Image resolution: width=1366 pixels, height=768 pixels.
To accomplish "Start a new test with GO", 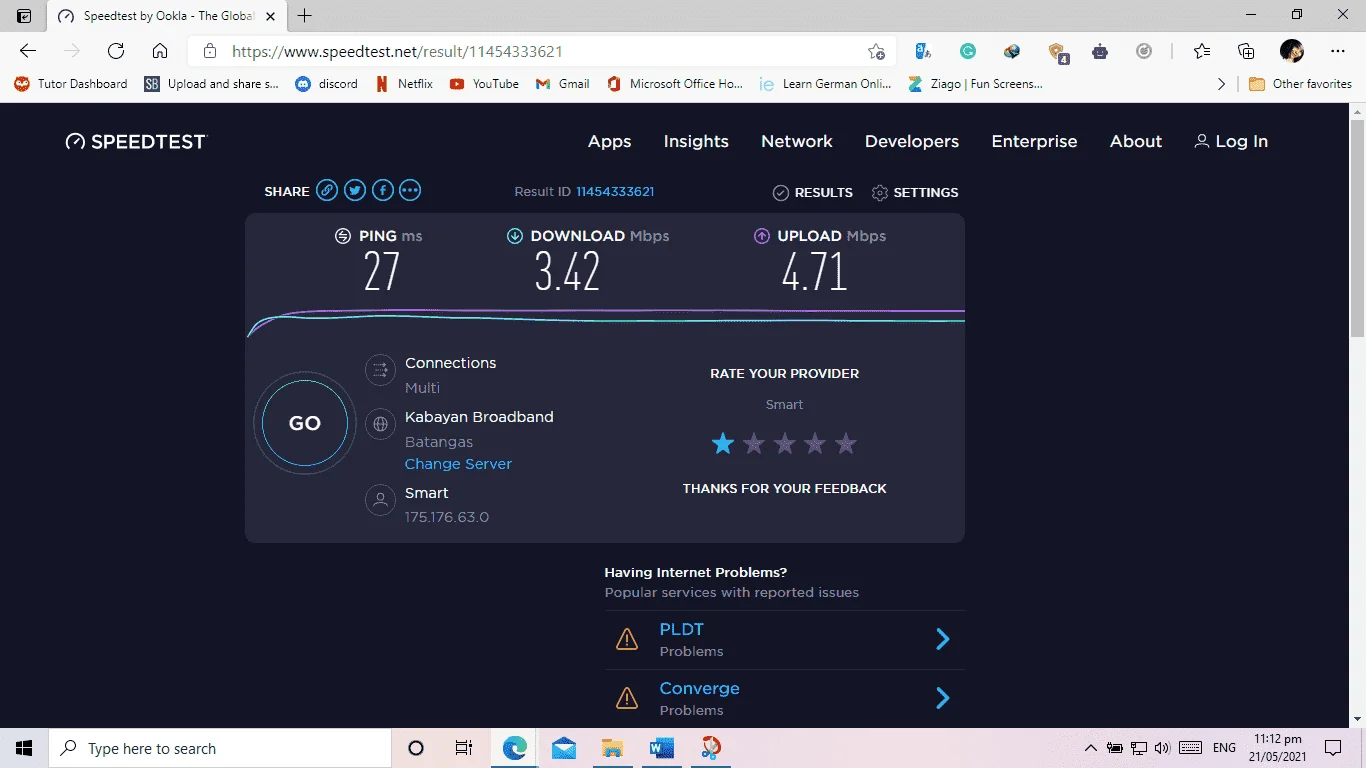I will 305,423.
